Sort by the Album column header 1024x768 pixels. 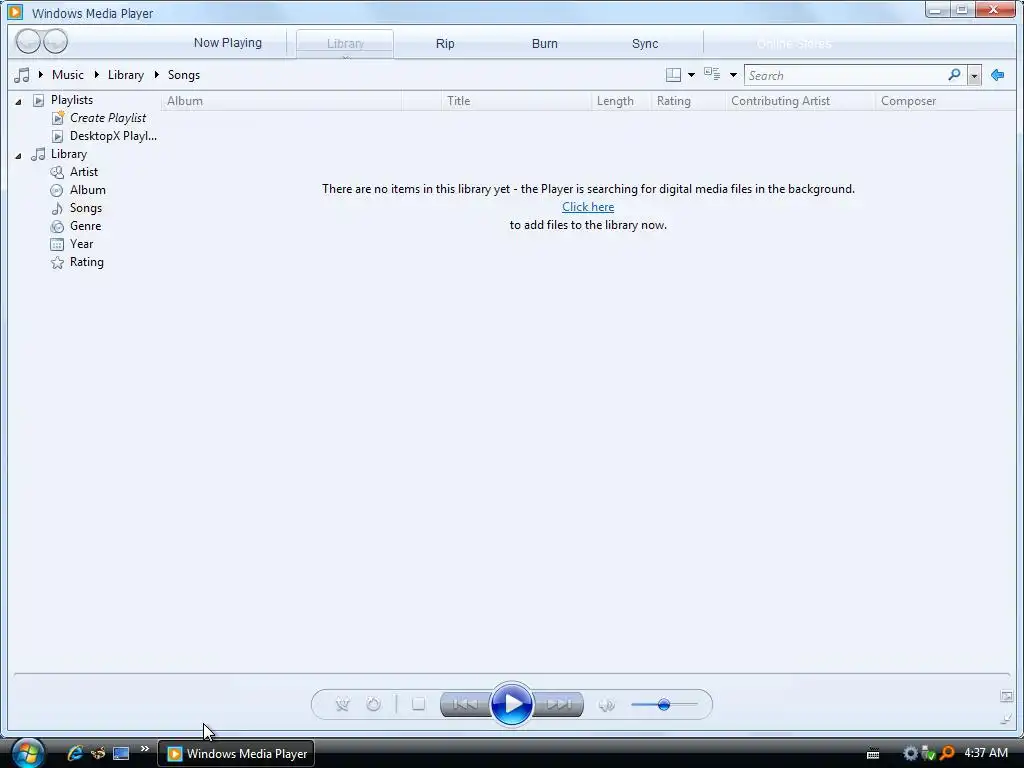click(x=281, y=101)
